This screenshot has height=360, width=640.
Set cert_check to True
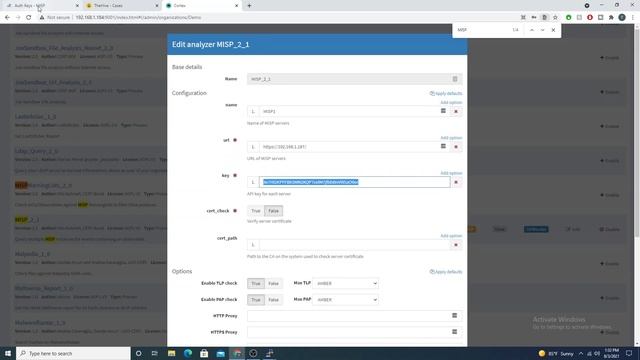[256, 211]
